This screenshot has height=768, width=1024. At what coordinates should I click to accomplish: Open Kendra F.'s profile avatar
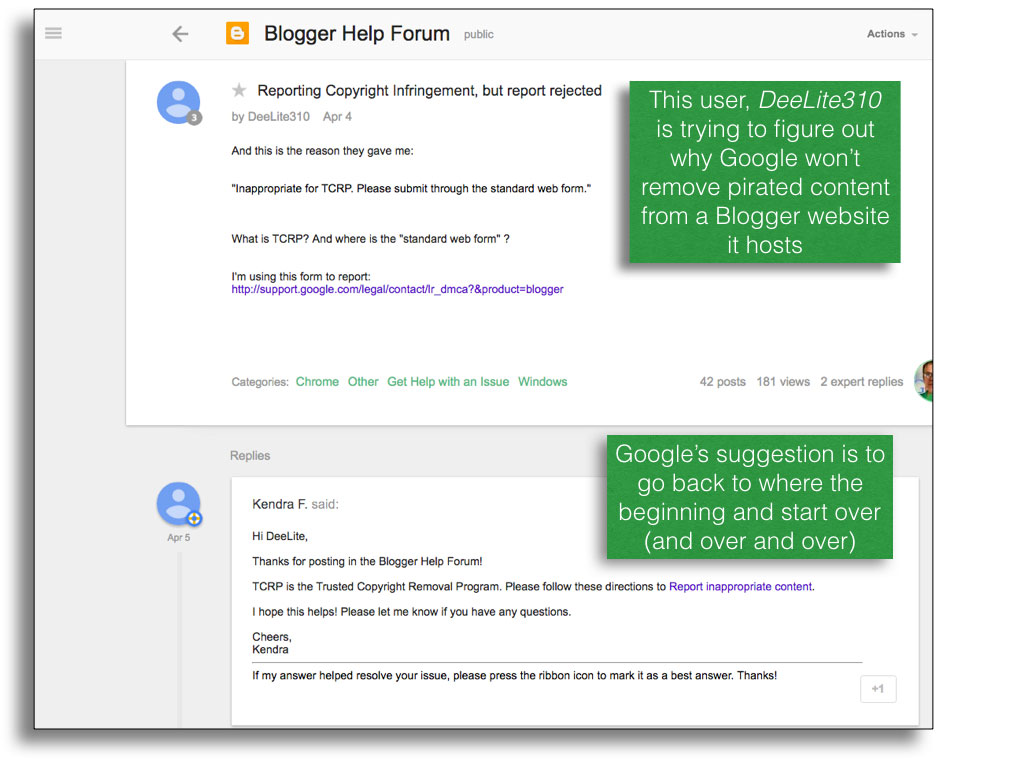[x=178, y=504]
